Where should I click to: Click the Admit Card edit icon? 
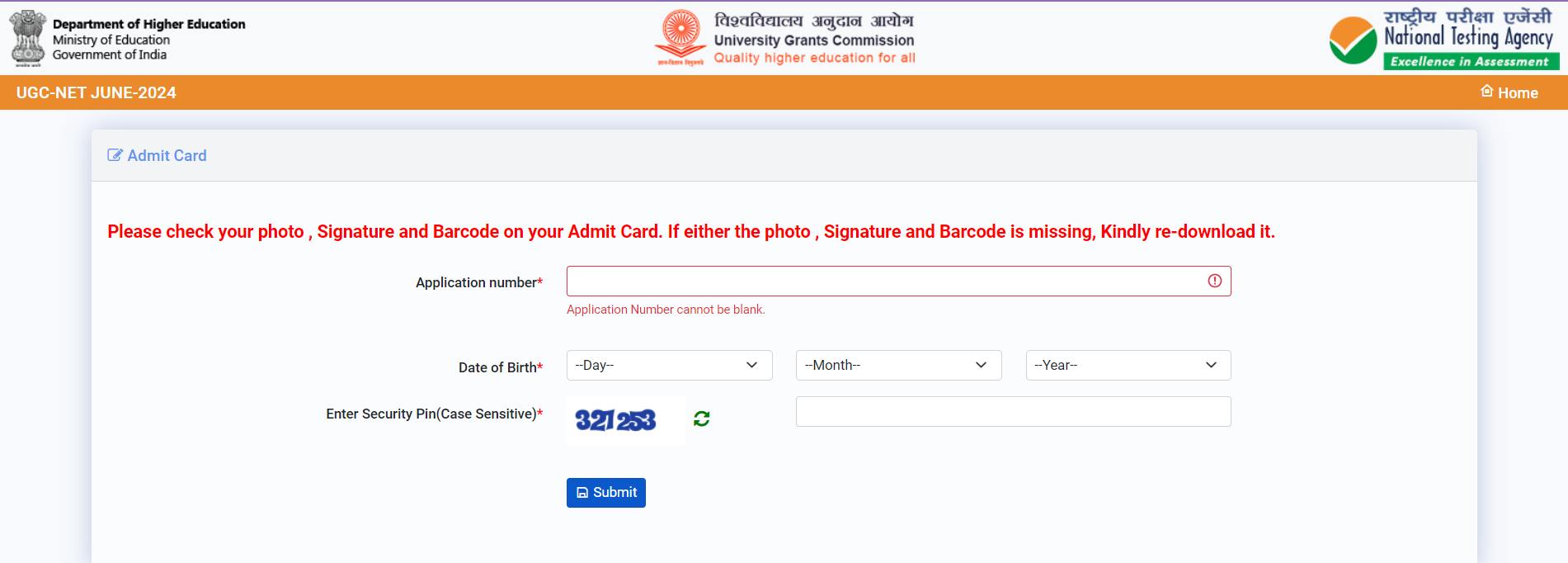[115, 155]
